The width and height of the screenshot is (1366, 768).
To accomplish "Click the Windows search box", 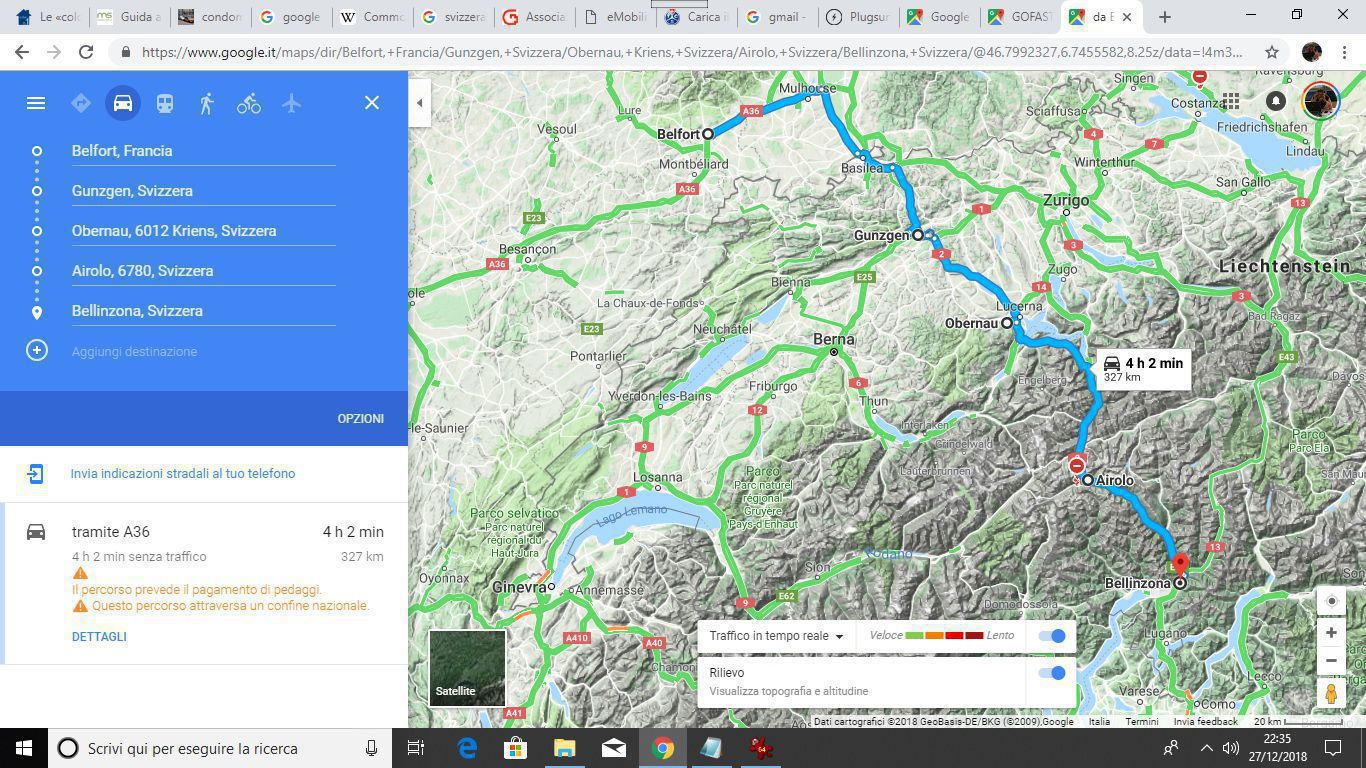I will pos(219,748).
